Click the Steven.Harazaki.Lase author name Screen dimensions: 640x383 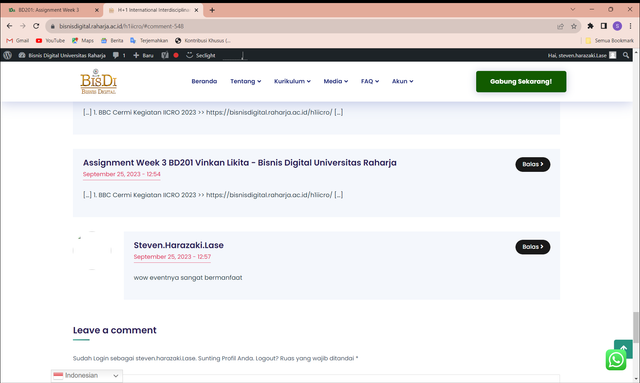tap(178, 245)
